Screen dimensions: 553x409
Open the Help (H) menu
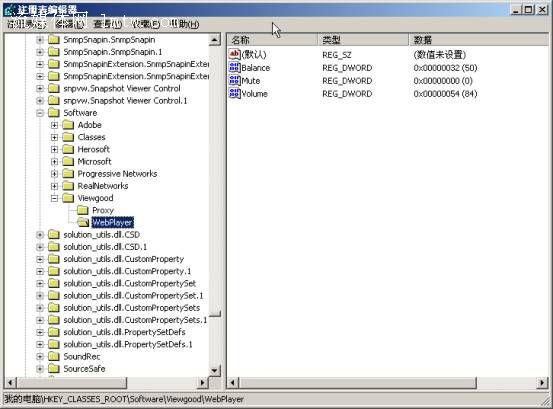pyautogui.click(x=184, y=24)
